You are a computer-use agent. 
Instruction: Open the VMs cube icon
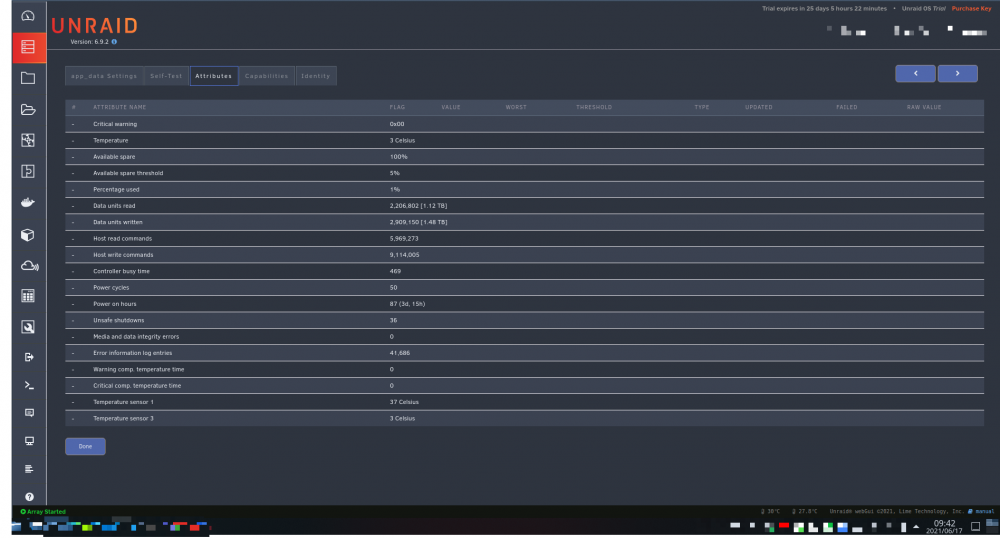28,235
